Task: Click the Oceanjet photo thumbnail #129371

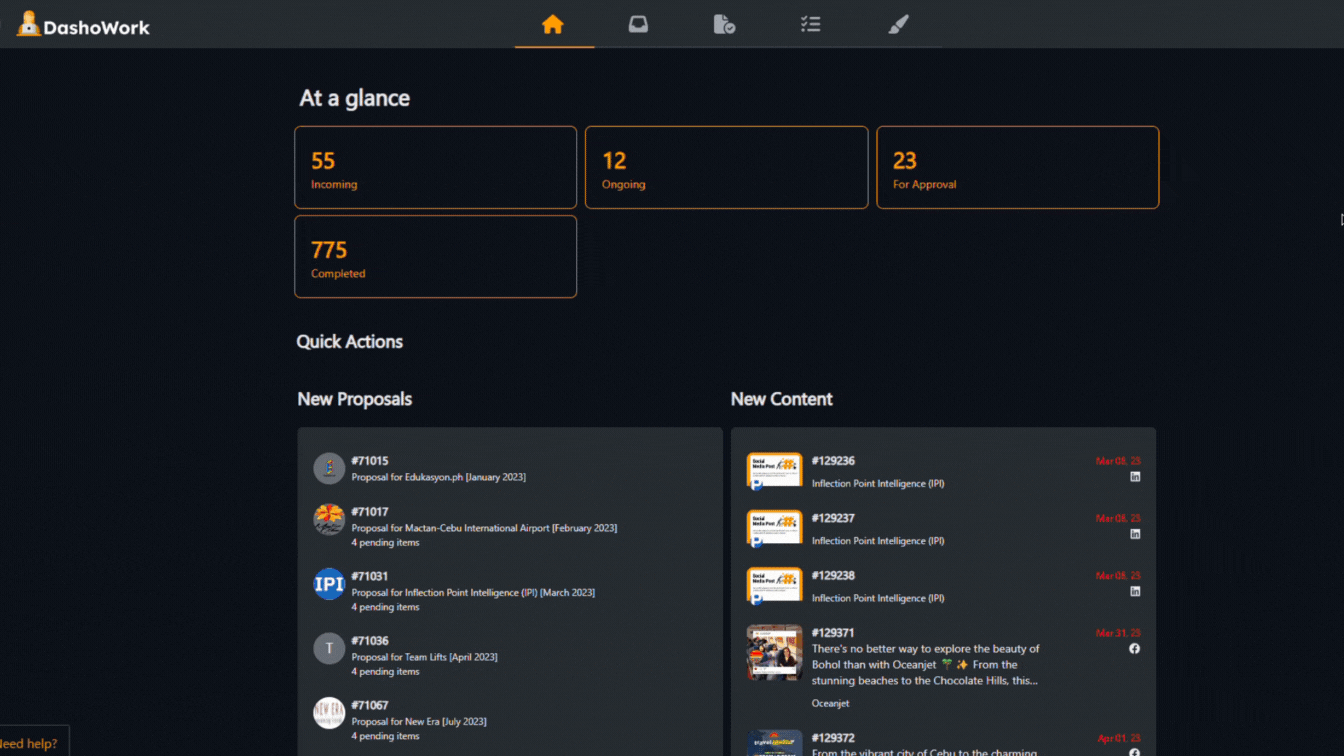Action: coord(774,653)
